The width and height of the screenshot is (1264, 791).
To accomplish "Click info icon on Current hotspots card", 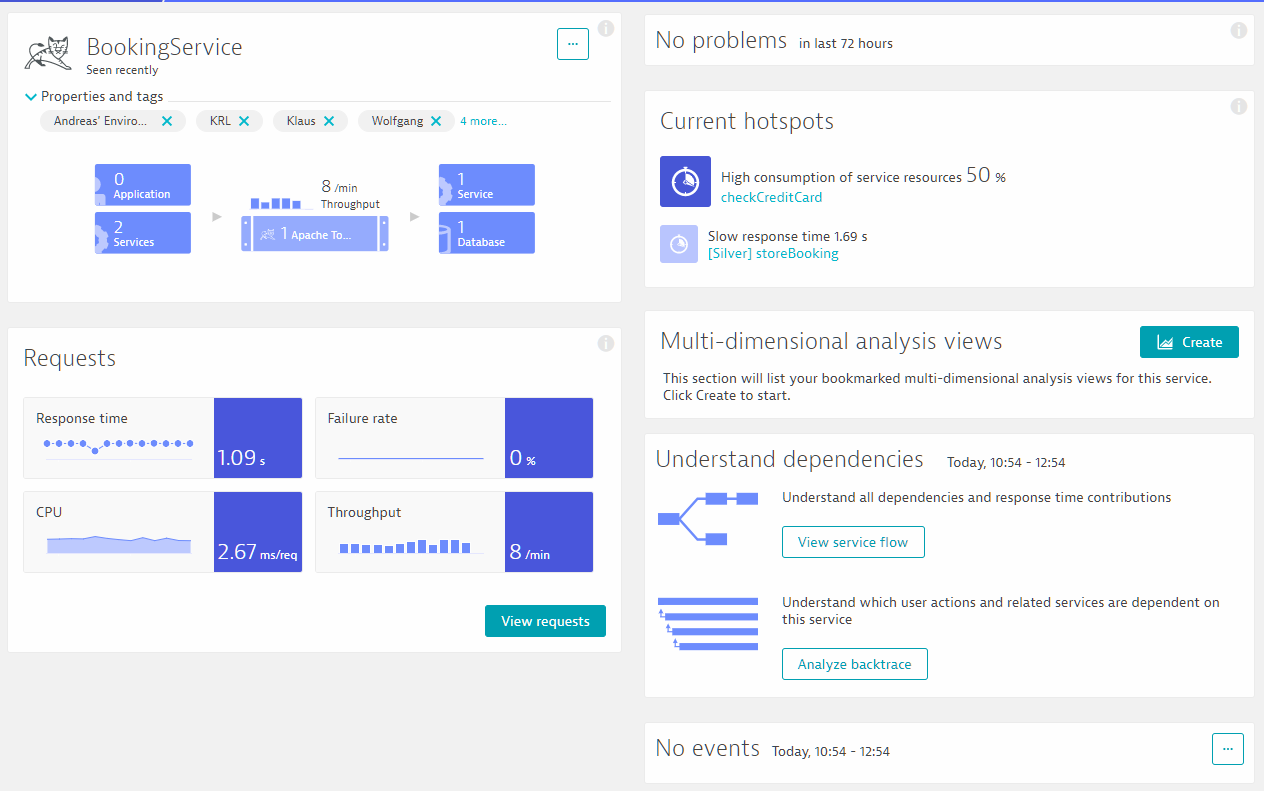I will coord(1238,106).
